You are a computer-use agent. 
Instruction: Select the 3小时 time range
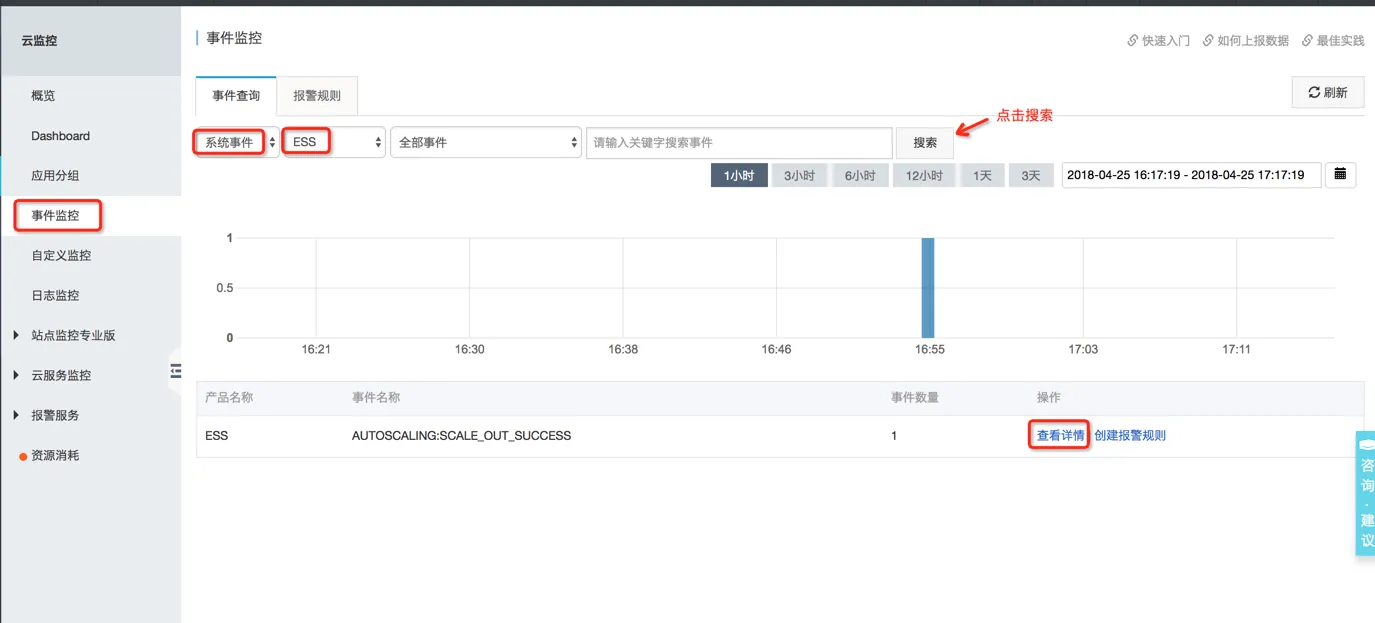[799, 175]
